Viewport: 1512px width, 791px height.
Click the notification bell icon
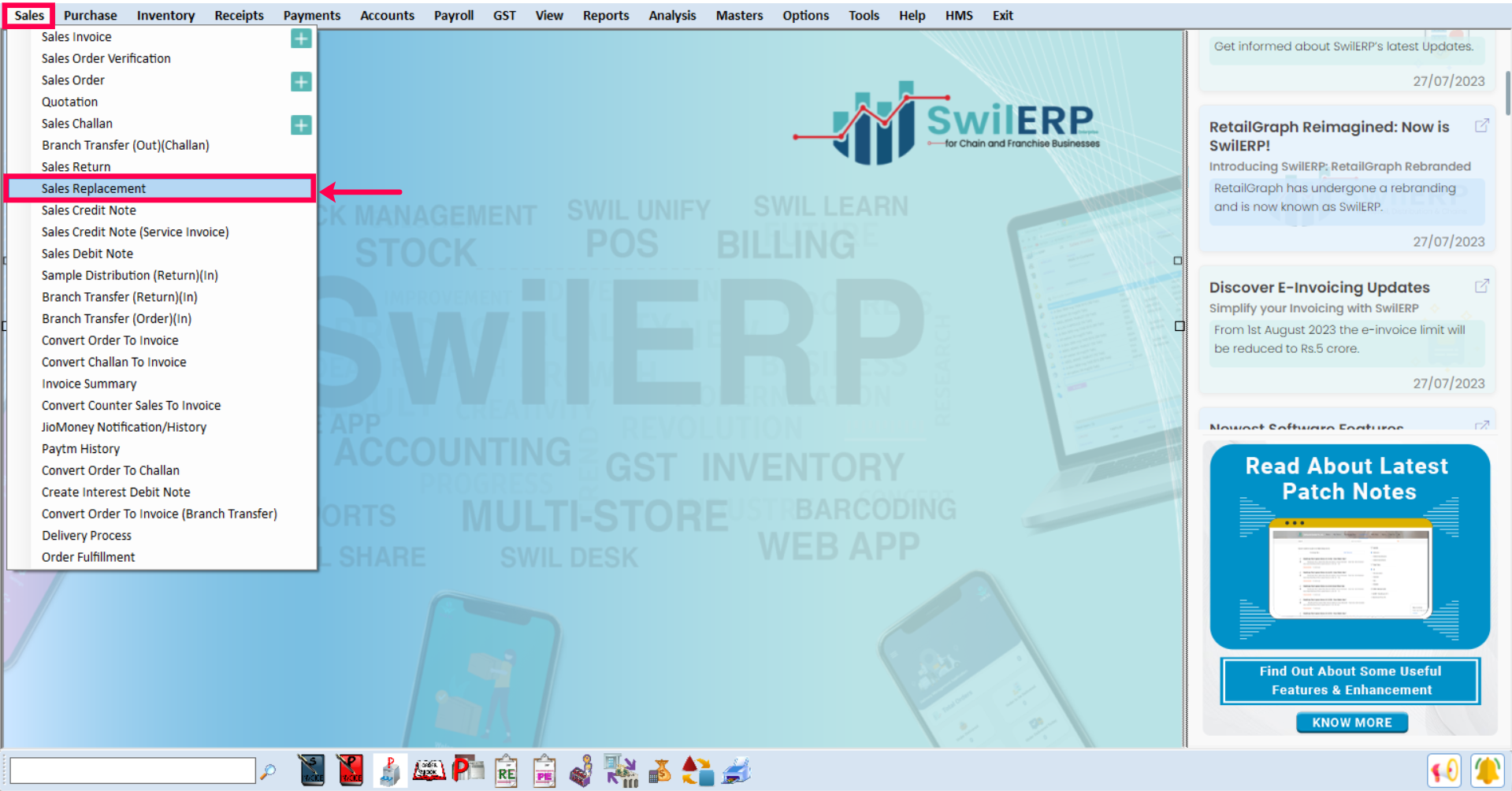coord(1488,771)
